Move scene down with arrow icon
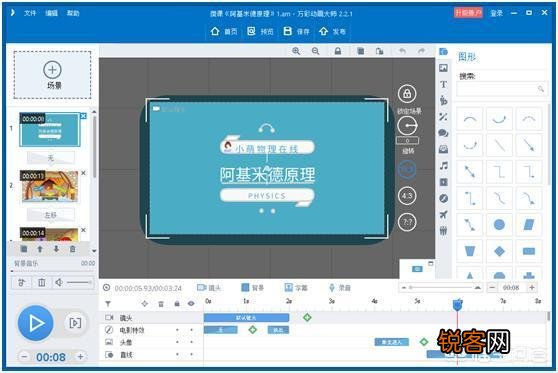 (56, 249)
